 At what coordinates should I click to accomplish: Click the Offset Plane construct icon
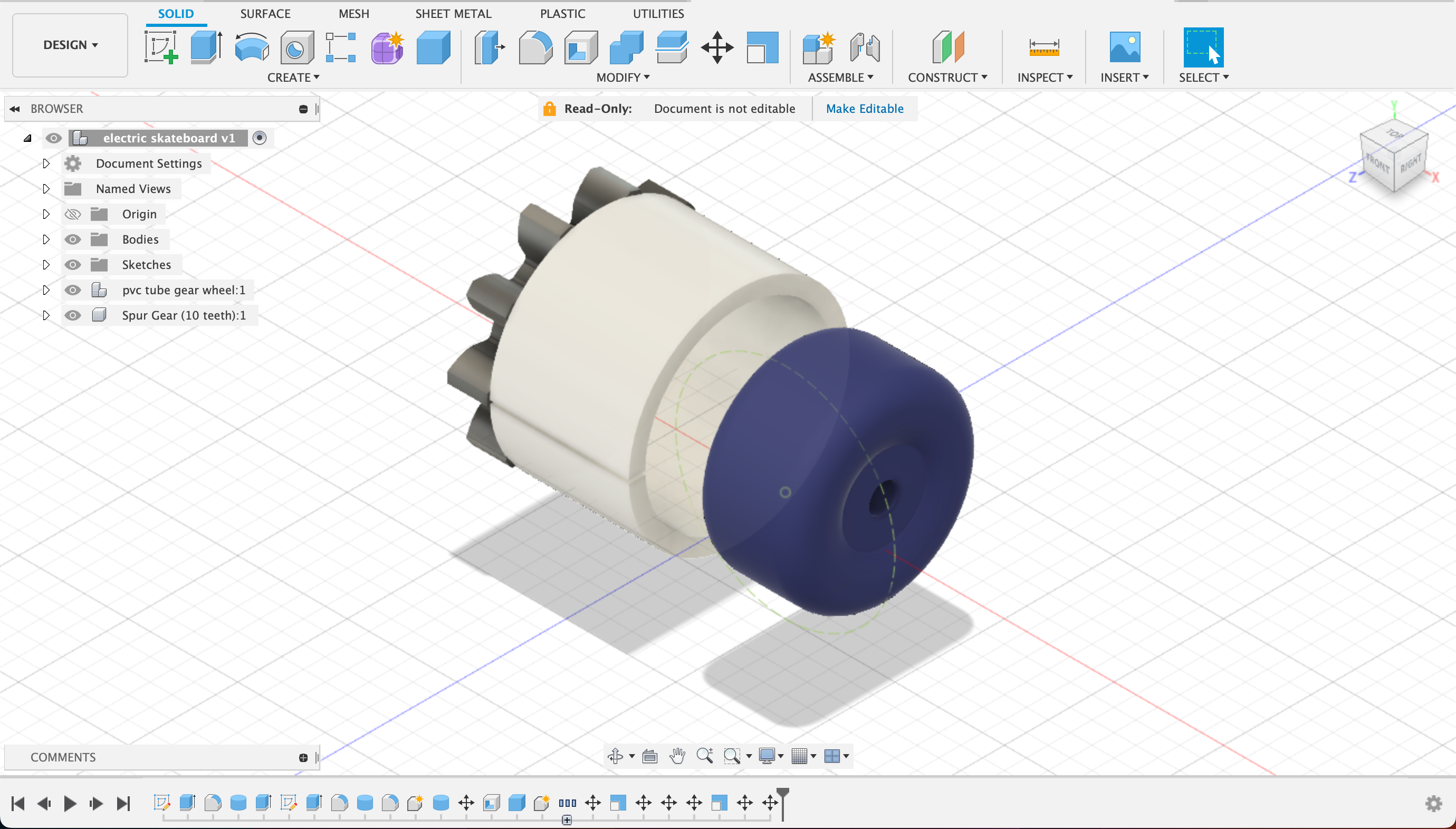(947, 47)
